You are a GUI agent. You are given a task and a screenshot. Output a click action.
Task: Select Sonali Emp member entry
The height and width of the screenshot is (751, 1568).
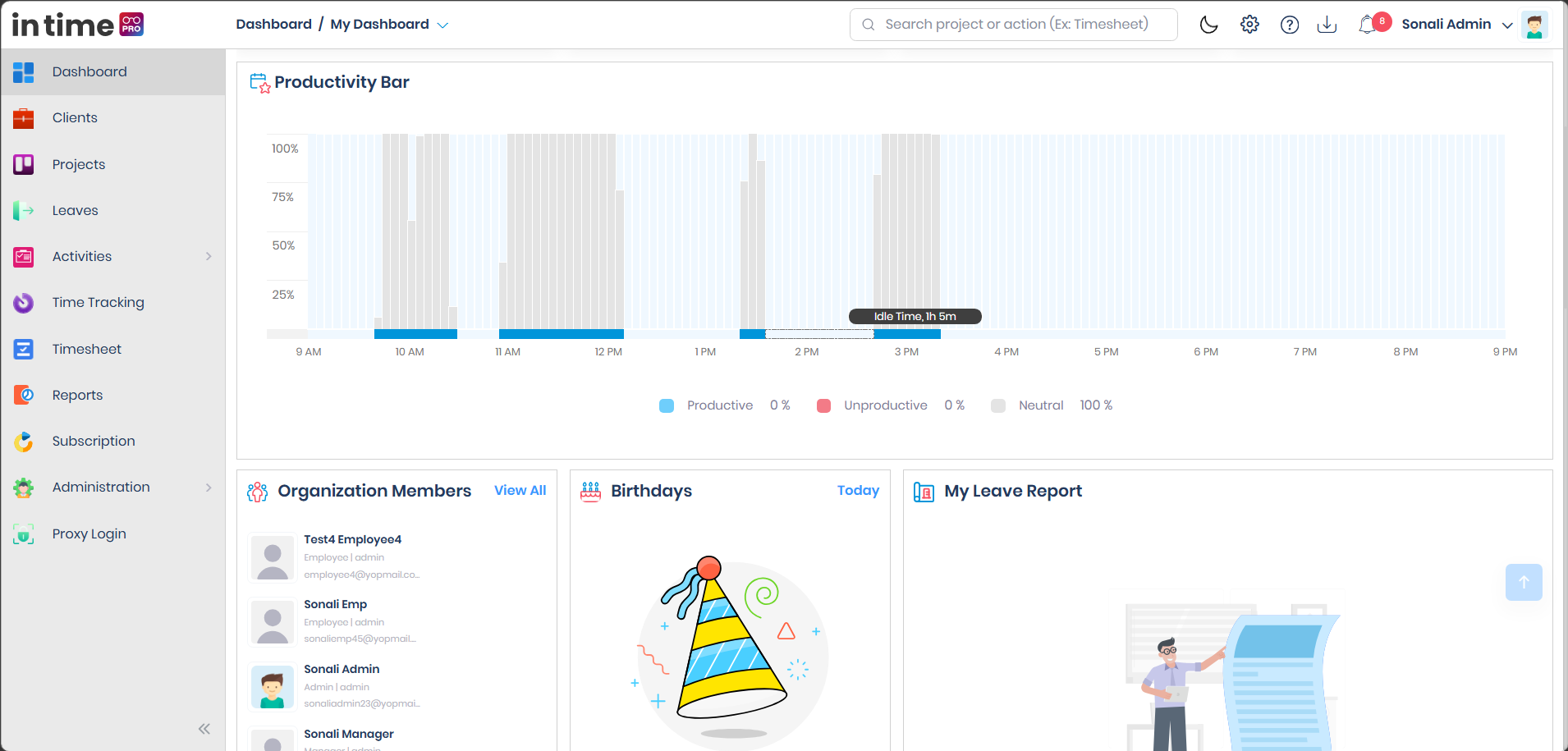[397, 622]
